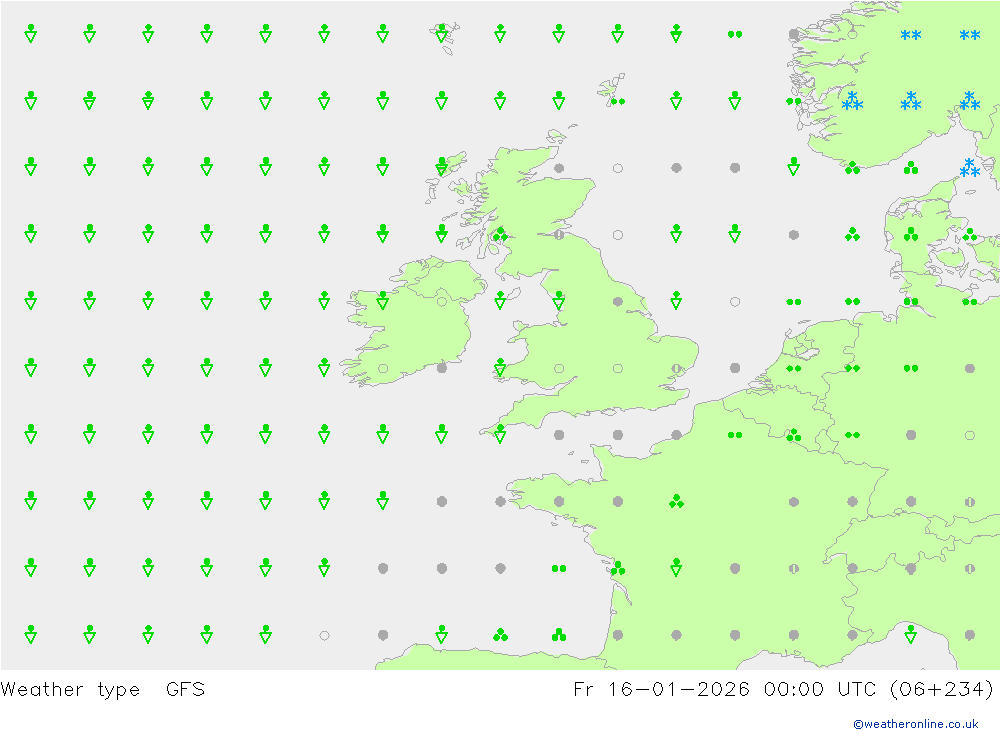Click the half-filled circle over East Anglia
The height and width of the screenshot is (733, 1000).
pyautogui.click(x=676, y=369)
